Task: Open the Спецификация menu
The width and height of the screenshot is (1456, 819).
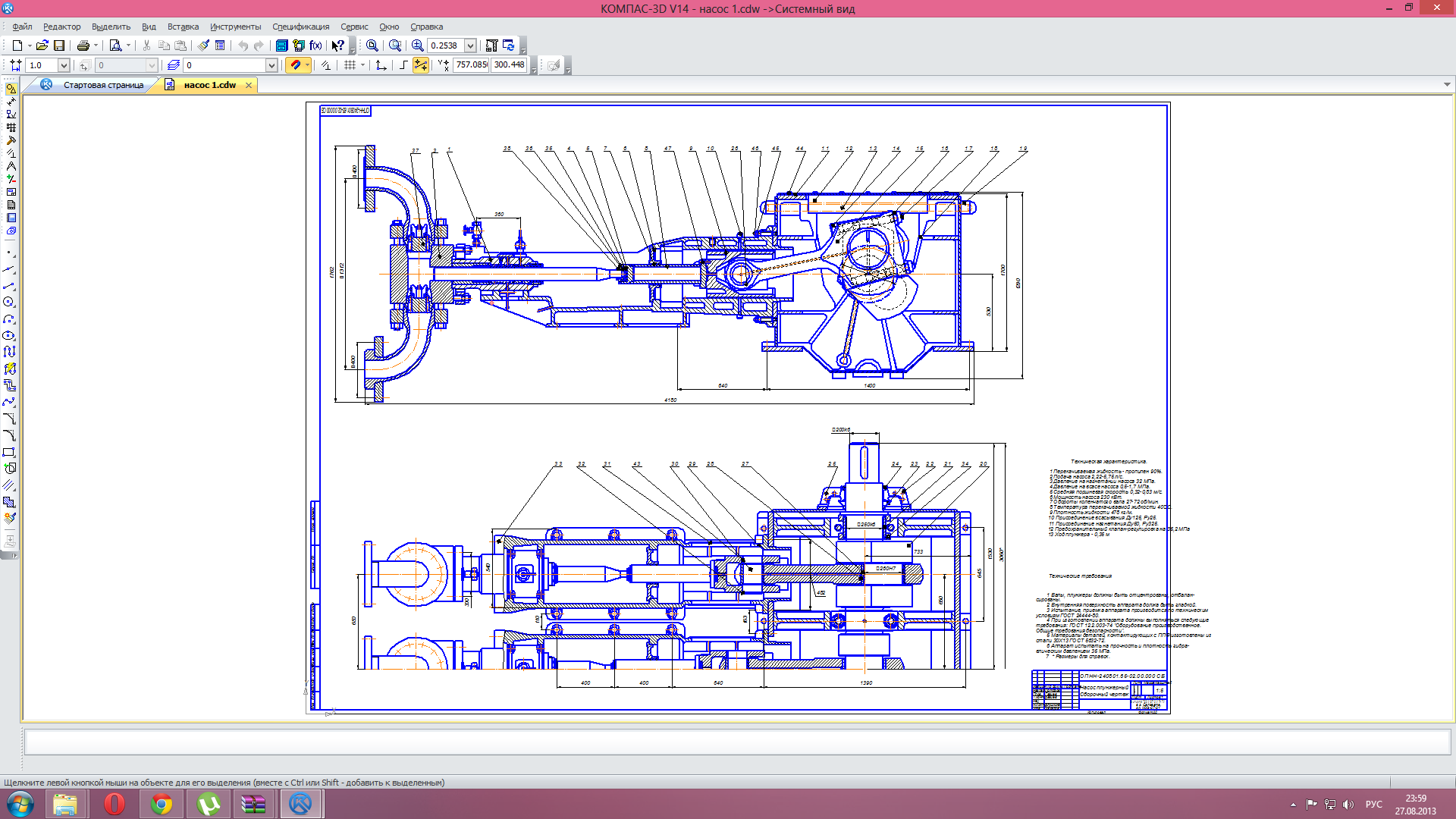Action: [x=300, y=27]
